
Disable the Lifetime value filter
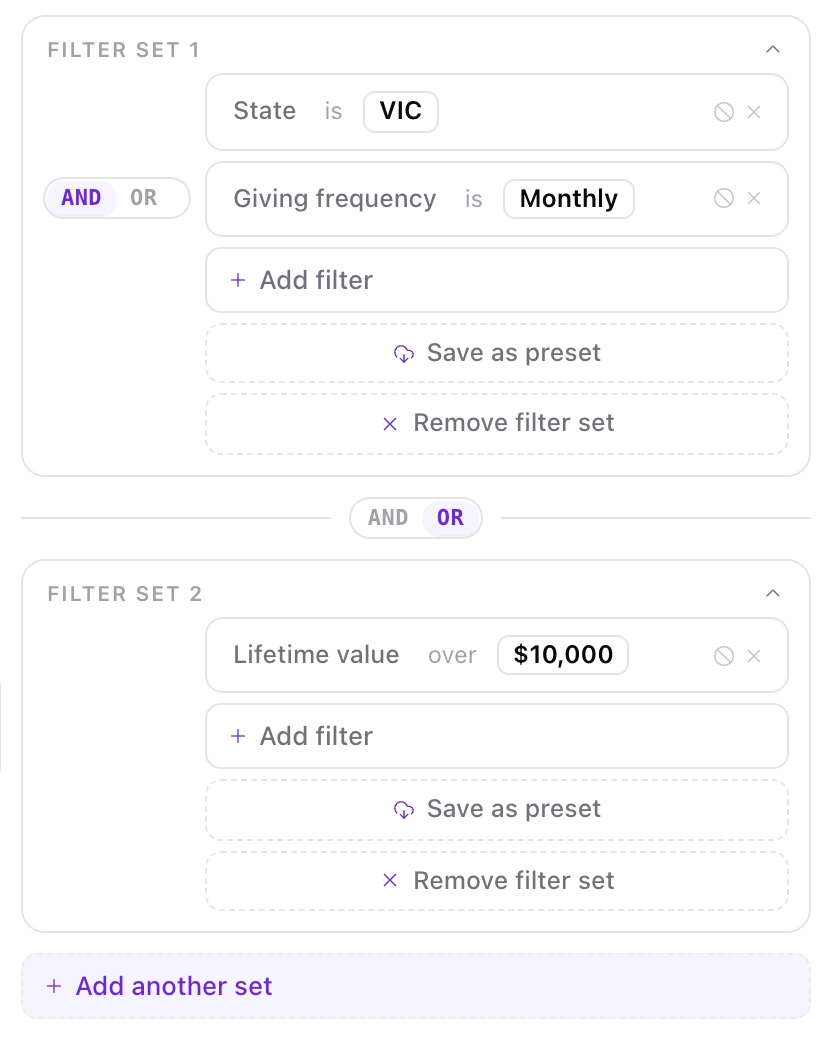(x=723, y=656)
